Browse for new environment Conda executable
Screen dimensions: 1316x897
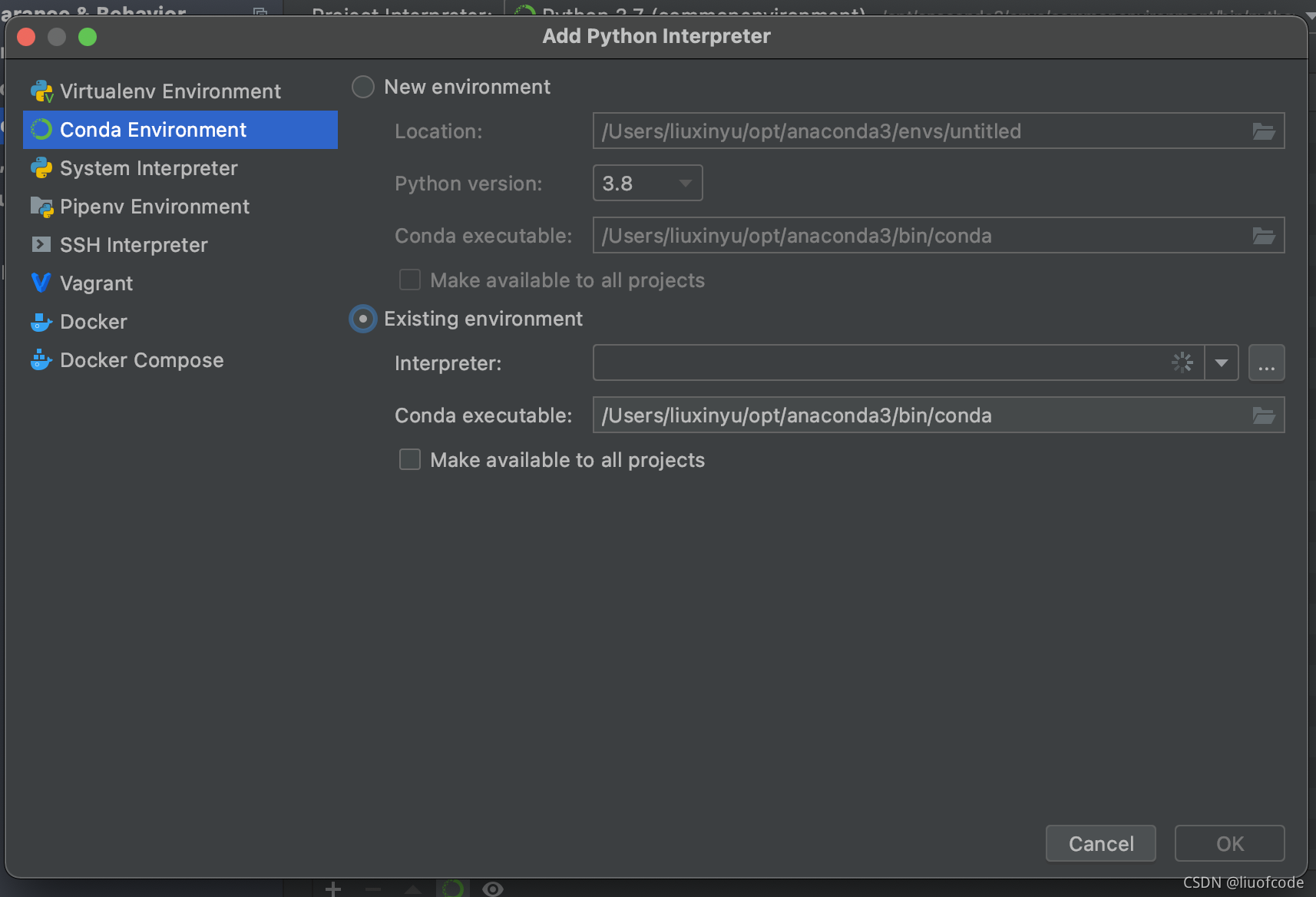[x=1264, y=236]
